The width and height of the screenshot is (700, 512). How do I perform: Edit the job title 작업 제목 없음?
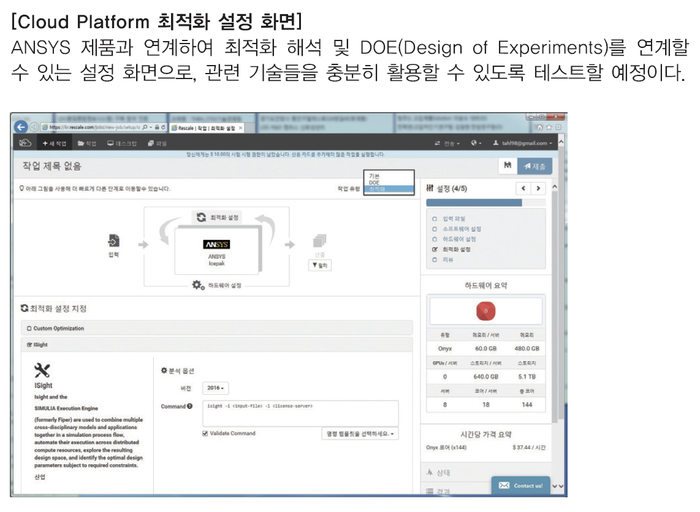(52, 166)
